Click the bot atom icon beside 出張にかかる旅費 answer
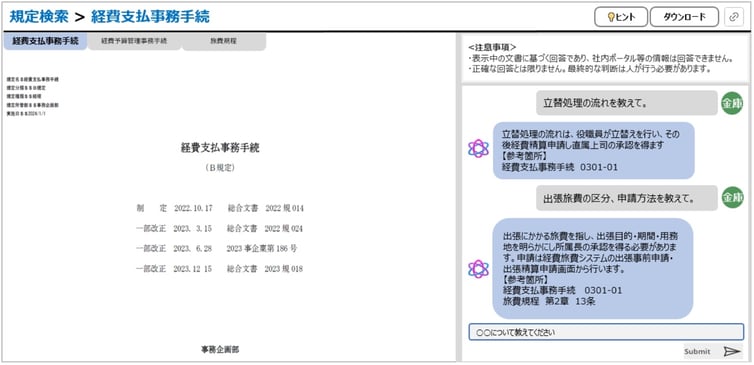754x365 pixels. pos(478,269)
